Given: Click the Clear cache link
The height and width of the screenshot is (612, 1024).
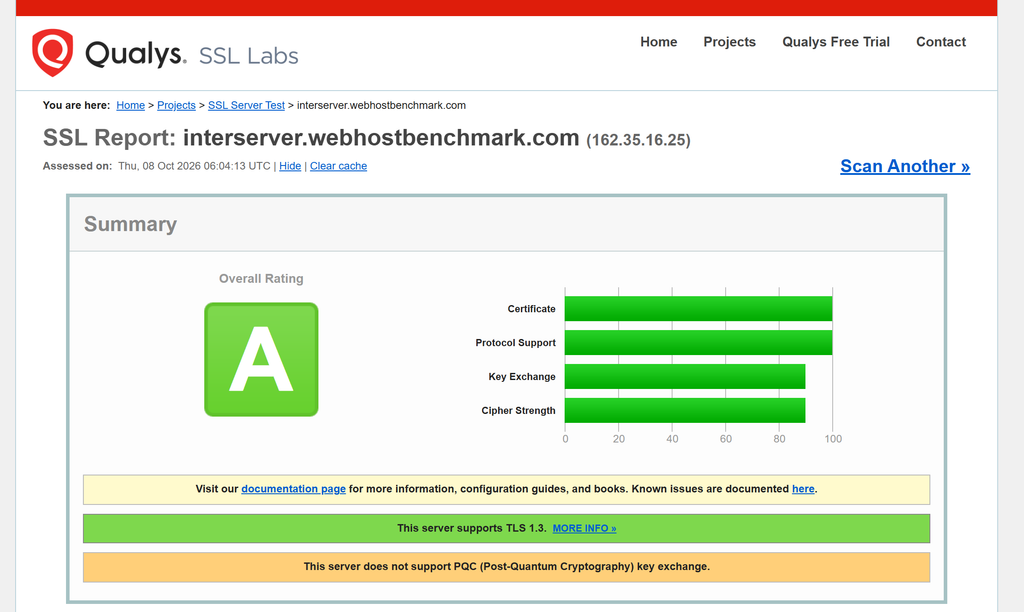Looking at the screenshot, I should point(338,166).
